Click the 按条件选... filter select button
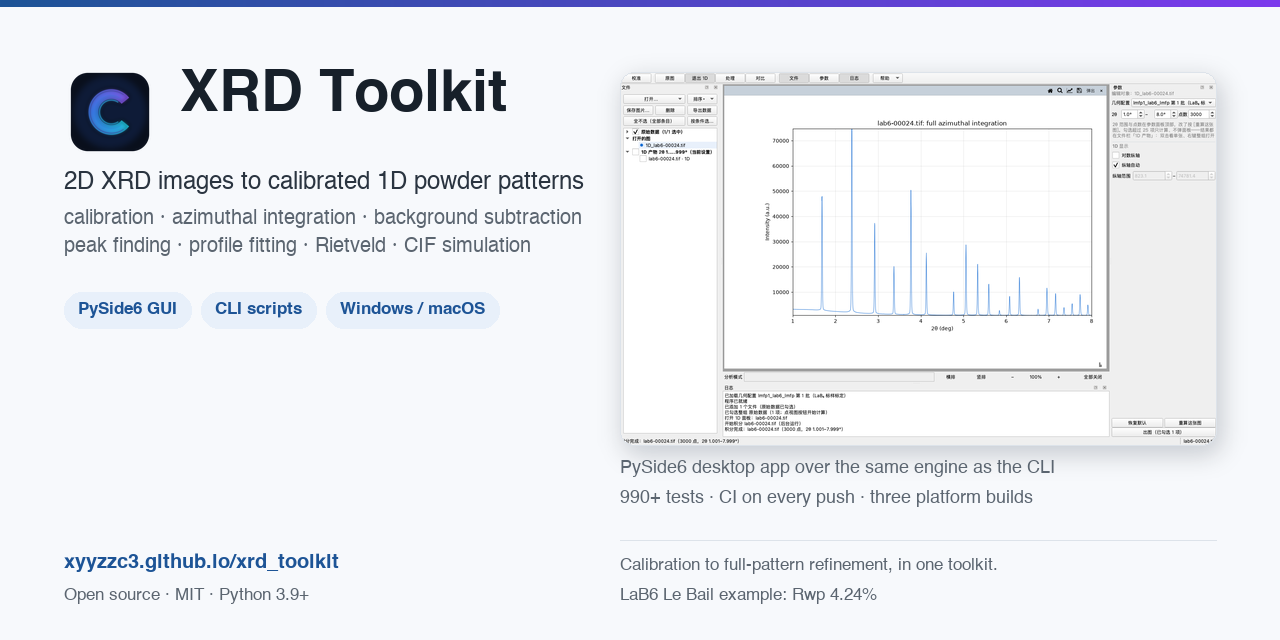The height and width of the screenshot is (640, 1280). tap(702, 121)
